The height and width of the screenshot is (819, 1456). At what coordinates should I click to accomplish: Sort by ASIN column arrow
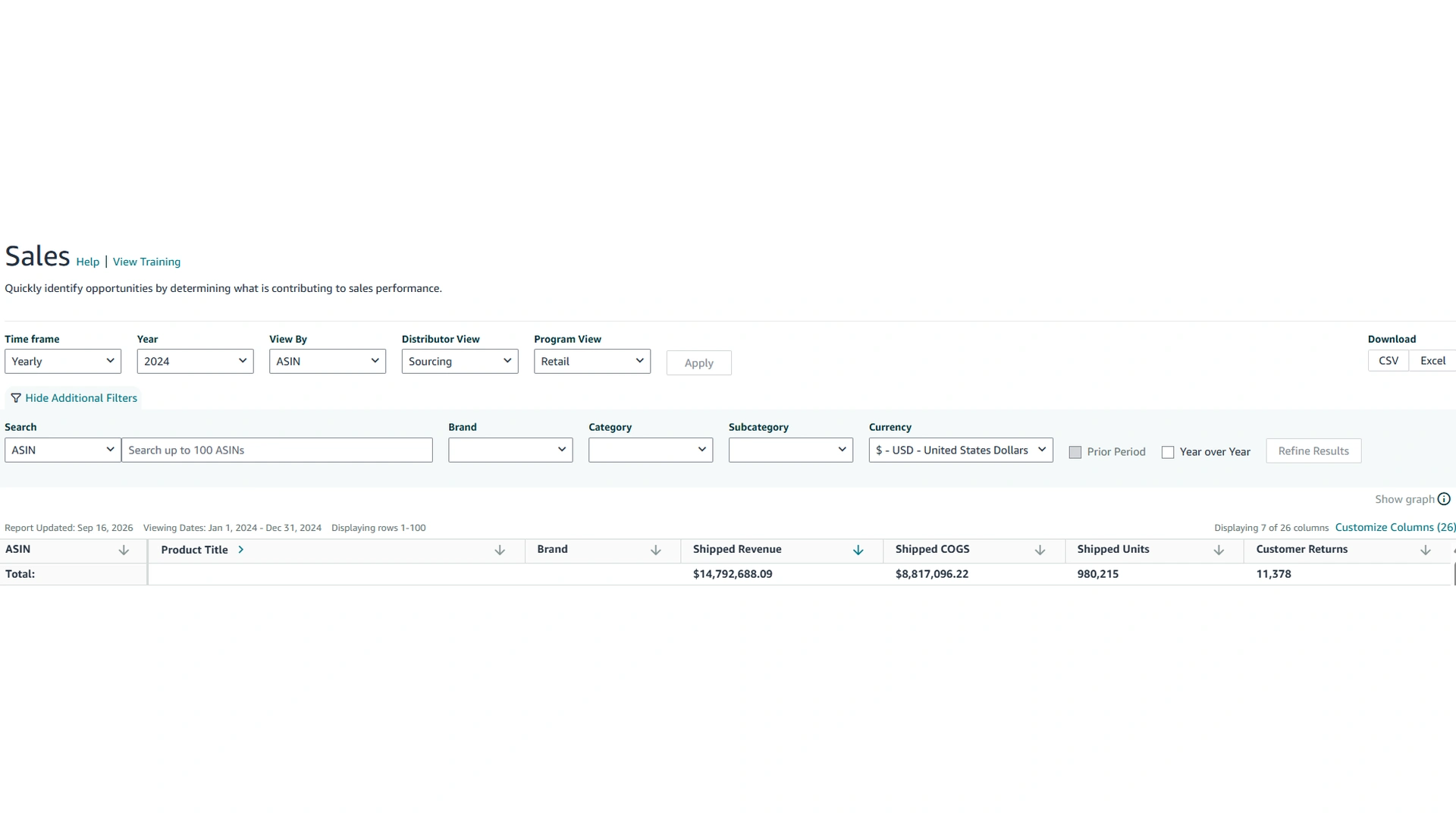124,551
